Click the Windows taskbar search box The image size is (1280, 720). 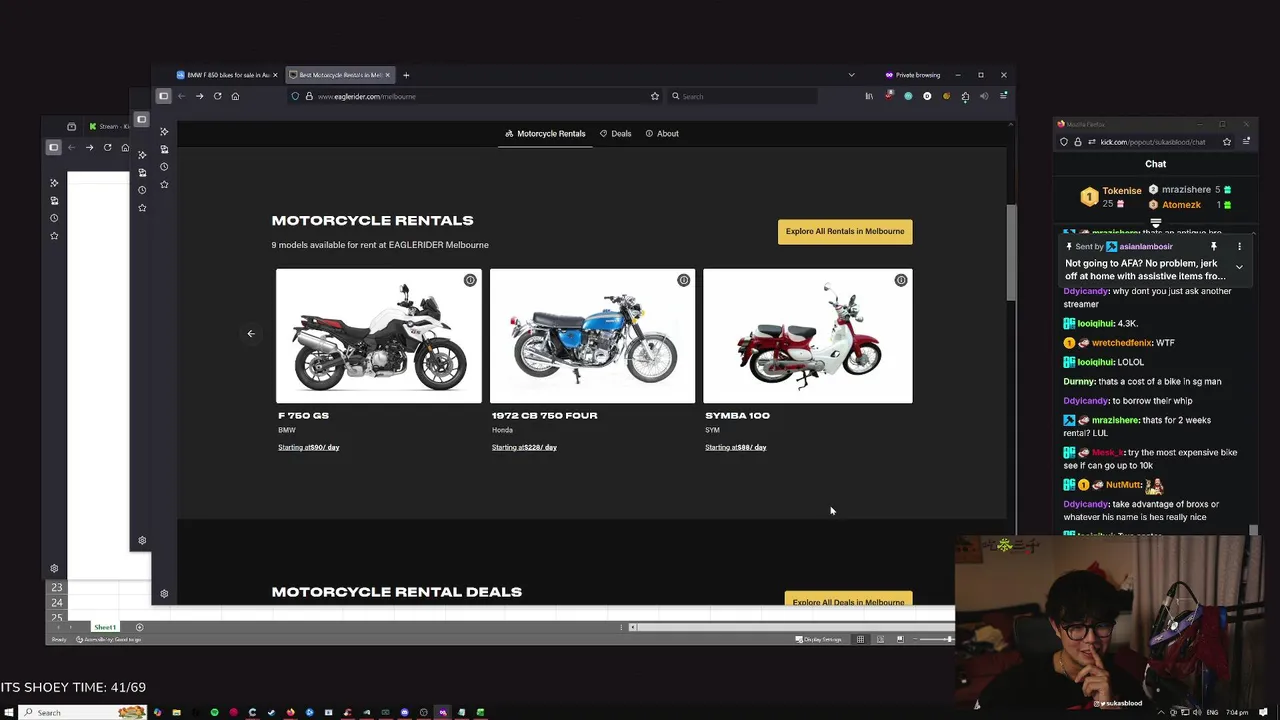coord(83,712)
